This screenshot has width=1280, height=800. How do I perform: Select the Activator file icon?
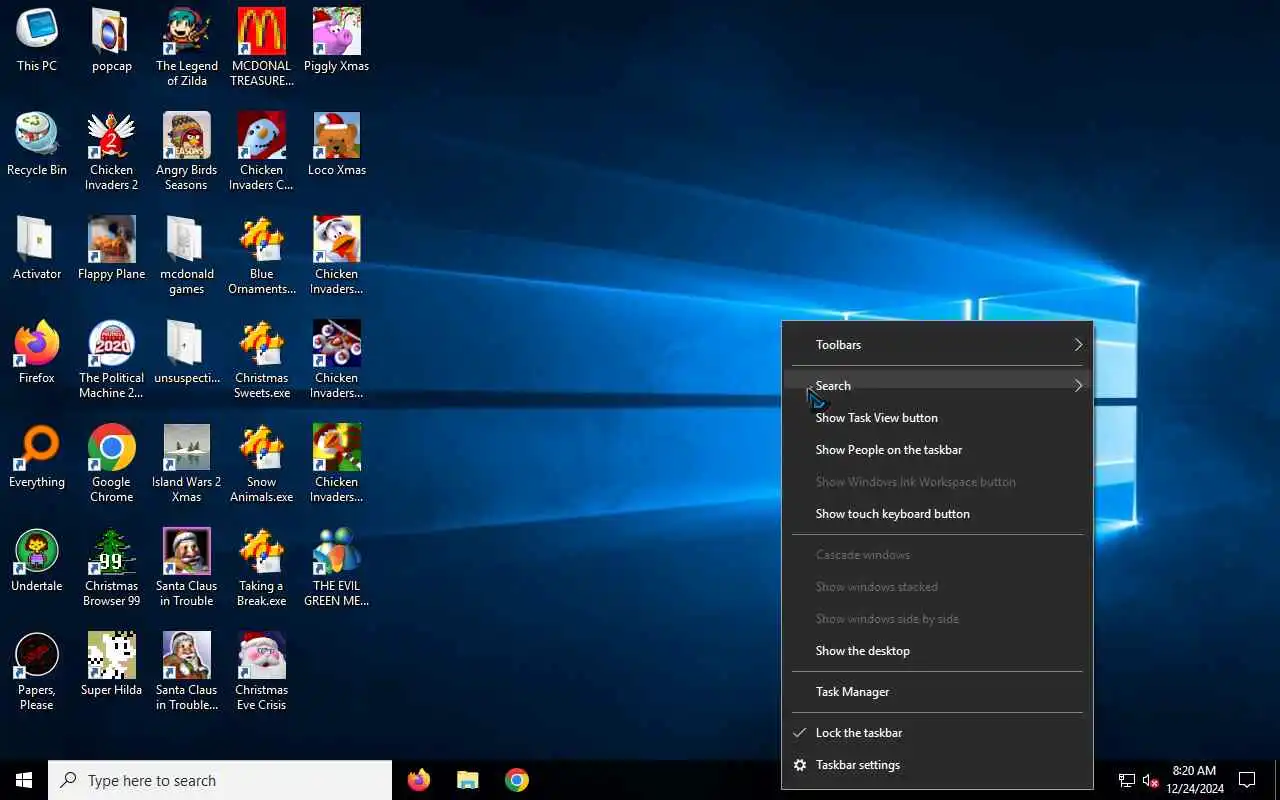[x=37, y=249]
